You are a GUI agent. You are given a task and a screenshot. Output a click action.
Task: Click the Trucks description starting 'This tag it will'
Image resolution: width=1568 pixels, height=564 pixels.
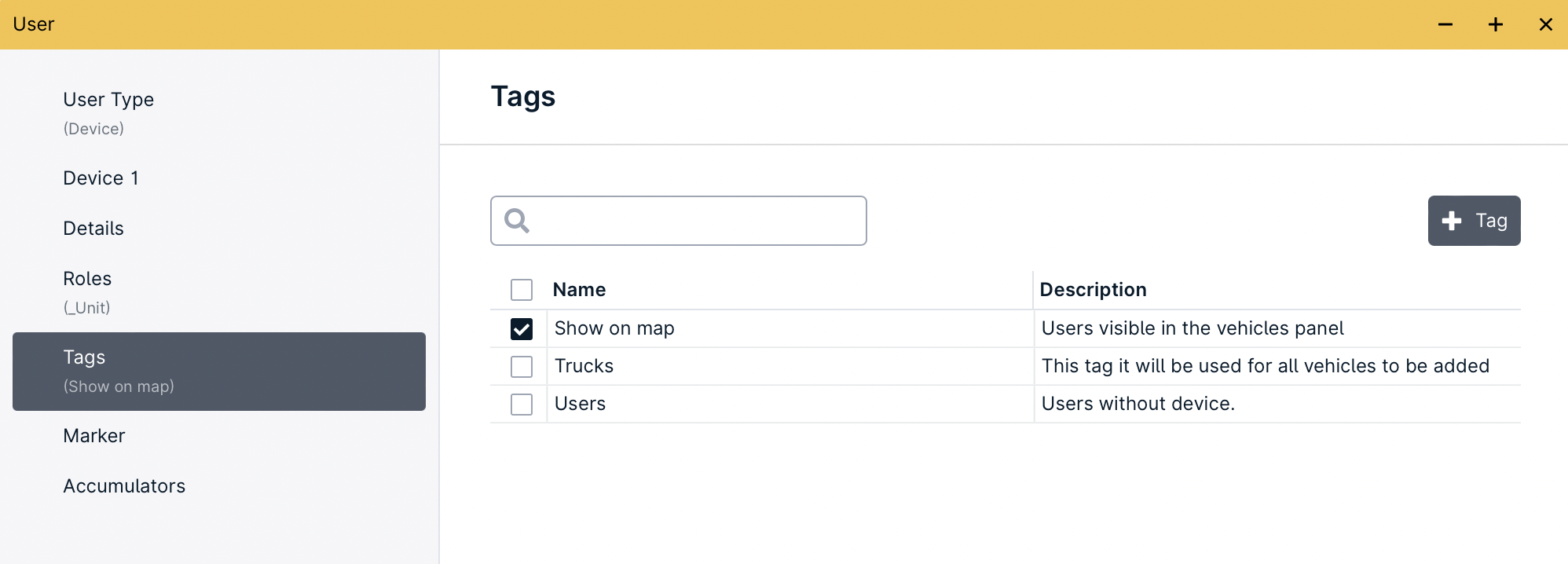1266,366
